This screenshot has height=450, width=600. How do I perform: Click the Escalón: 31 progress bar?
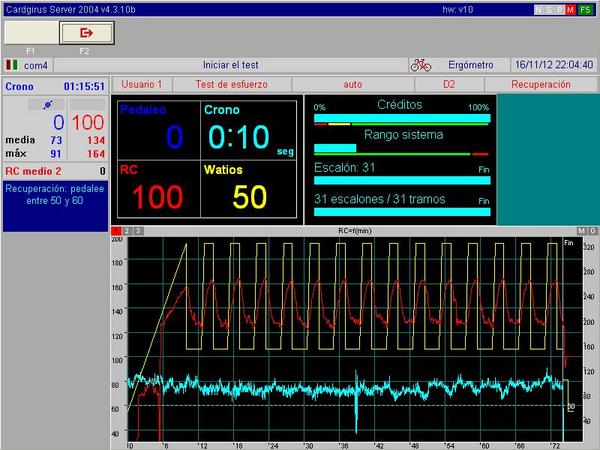(x=402, y=180)
